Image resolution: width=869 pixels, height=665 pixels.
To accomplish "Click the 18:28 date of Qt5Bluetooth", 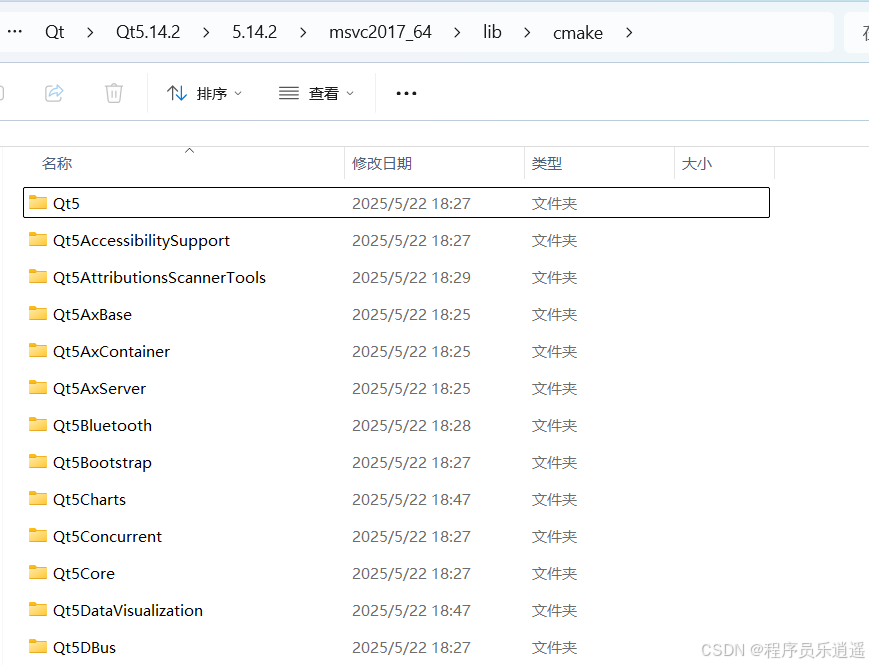I will tap(411, 426).
